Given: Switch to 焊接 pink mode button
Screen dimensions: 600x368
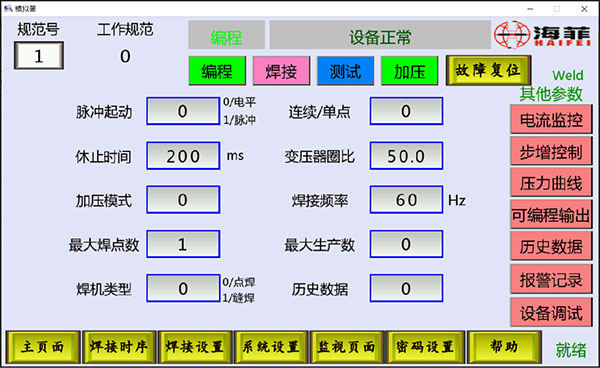Looking at the screenshot, I should [281, 71].
